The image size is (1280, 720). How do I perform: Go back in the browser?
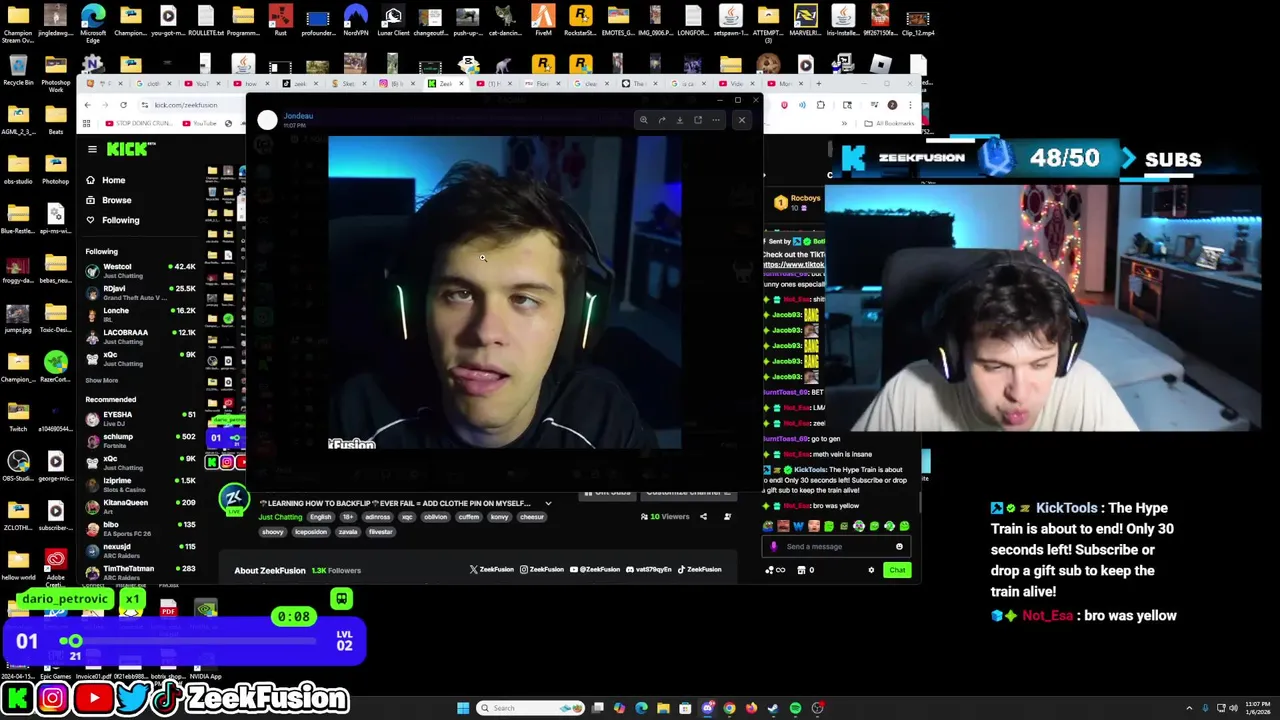[87, 105]
